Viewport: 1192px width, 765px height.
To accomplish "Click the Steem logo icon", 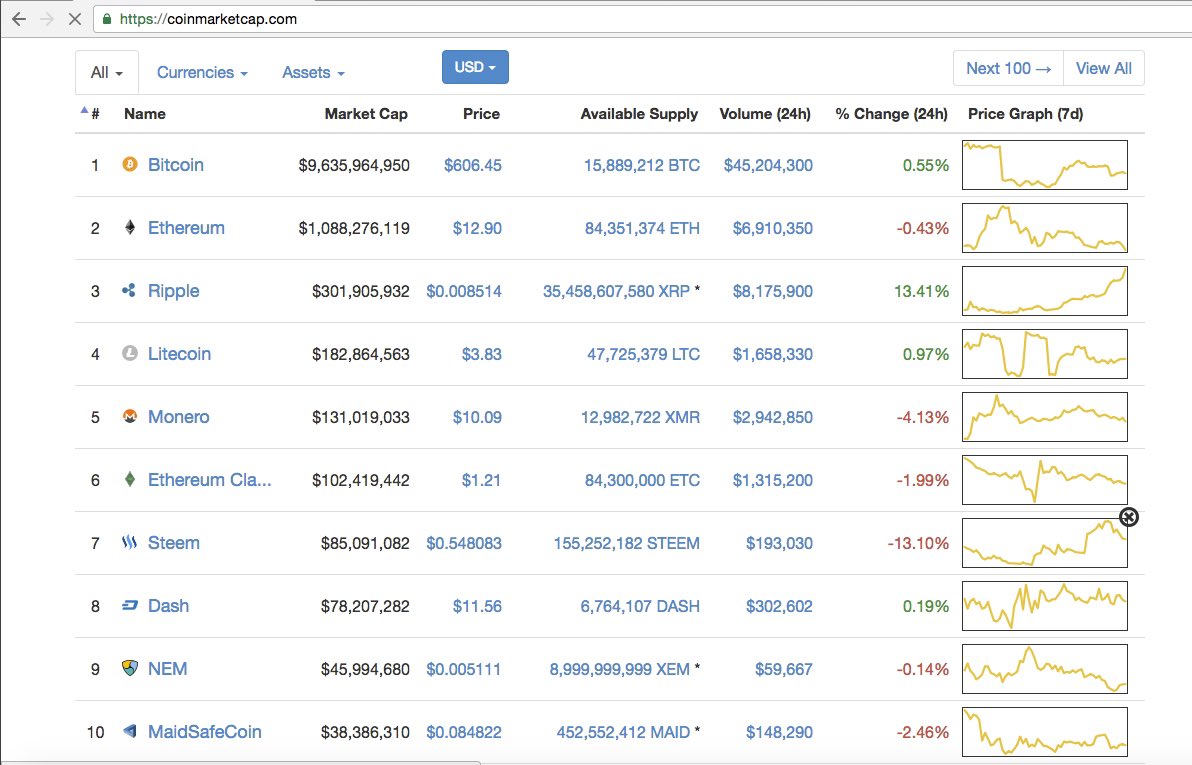I will tap(129, 542).
